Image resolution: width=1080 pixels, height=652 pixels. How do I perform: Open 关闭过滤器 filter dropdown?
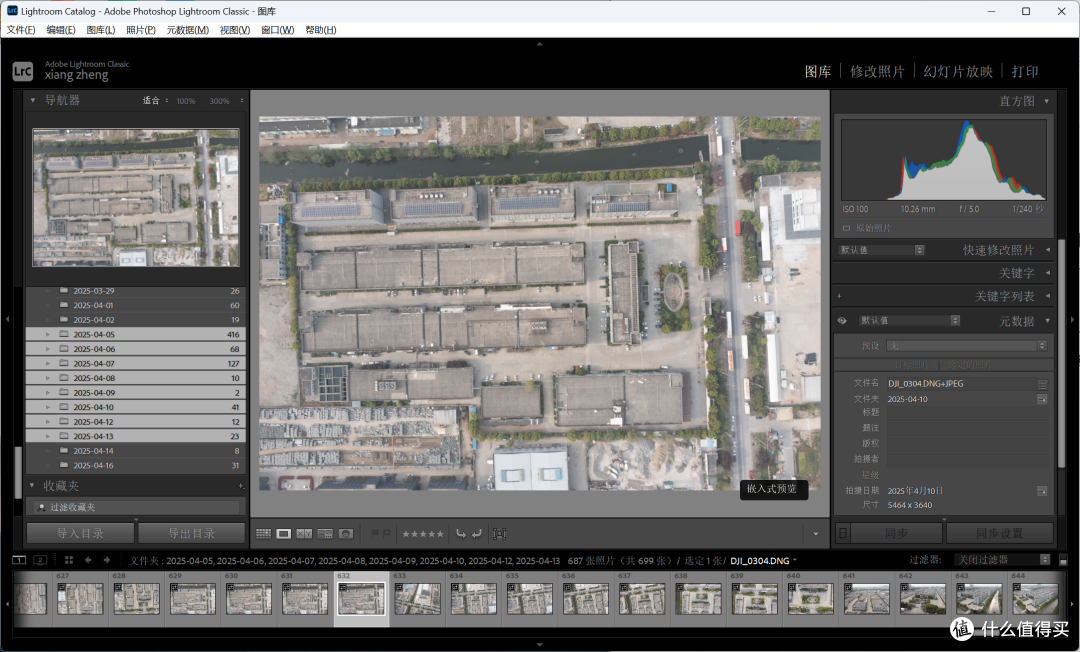pyautogui.click(x=1002, y=560)
